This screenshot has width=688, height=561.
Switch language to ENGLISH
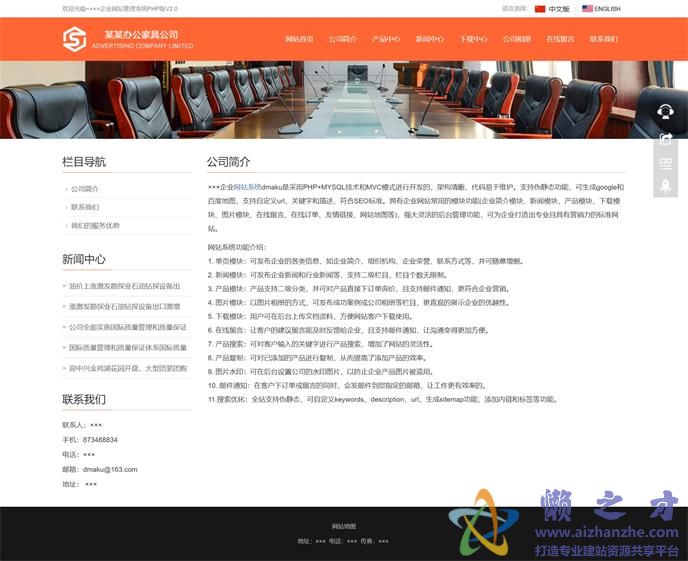[x=607, y=9]
